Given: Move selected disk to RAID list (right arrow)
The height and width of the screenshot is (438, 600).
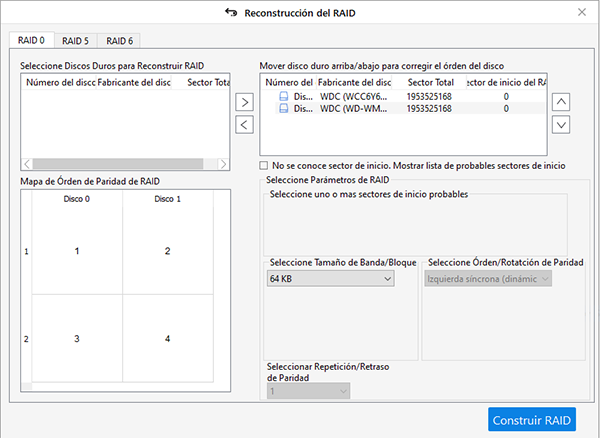Looking at the screenshot, I should pos(244,102).
